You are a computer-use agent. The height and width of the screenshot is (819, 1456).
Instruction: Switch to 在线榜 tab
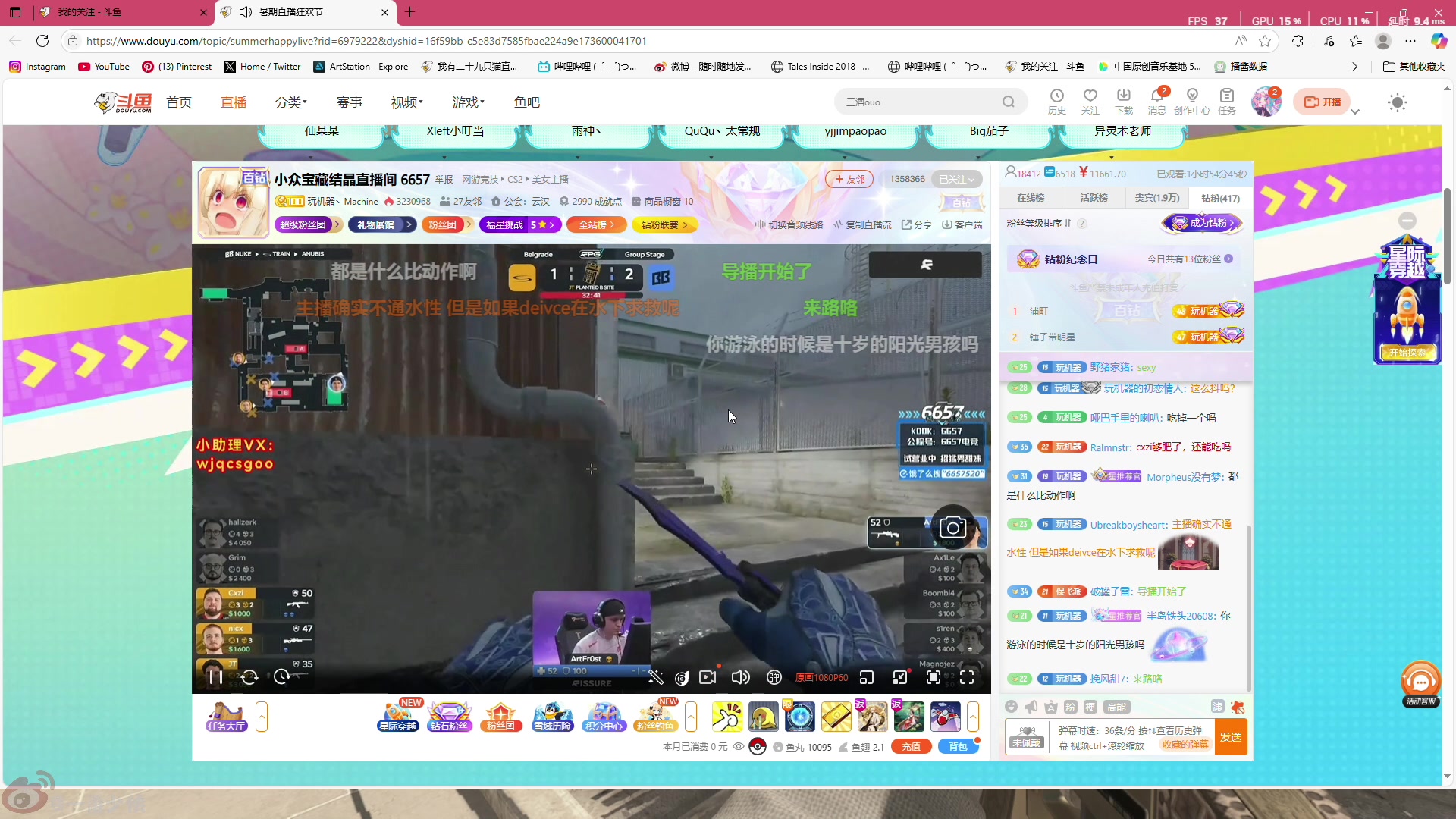pyautogui.click(x=1031, y=198)
